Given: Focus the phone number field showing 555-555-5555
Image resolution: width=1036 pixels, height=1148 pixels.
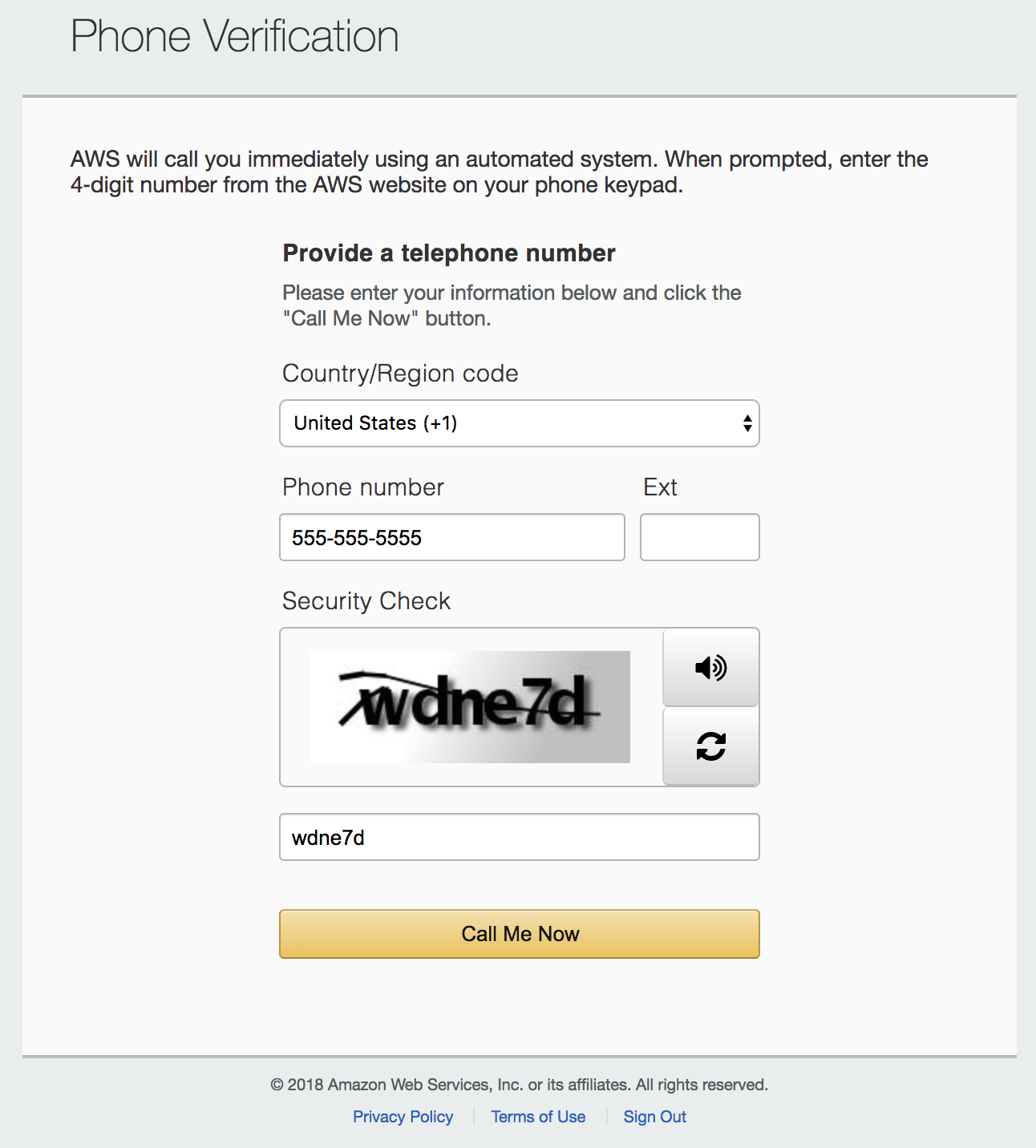Looking at the screenshot, I should pyautogui.click(x=452, y=537).
